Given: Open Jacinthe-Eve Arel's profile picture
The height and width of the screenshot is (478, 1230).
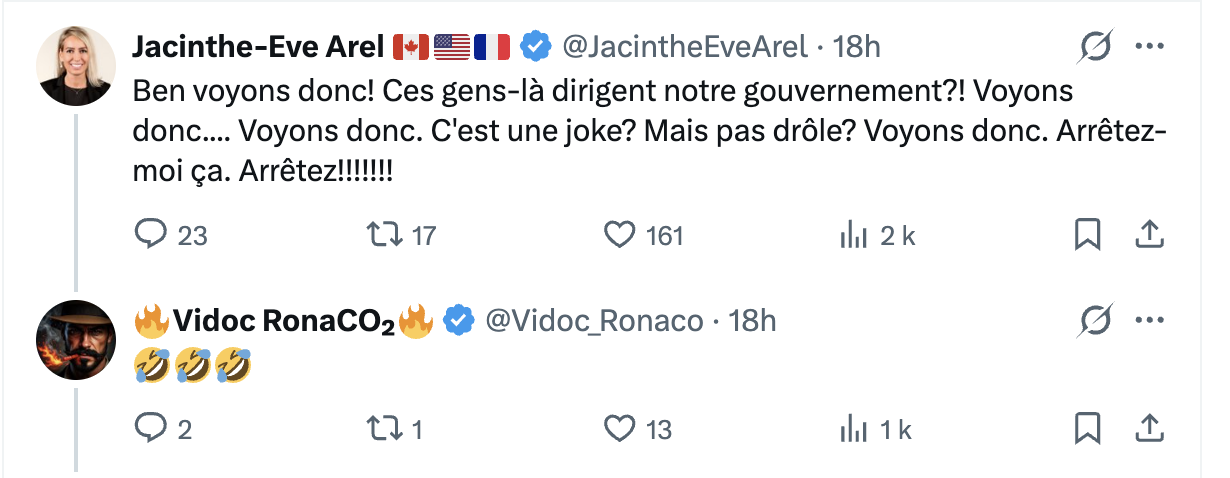Looking at the screenshot, I should (76, 65).
